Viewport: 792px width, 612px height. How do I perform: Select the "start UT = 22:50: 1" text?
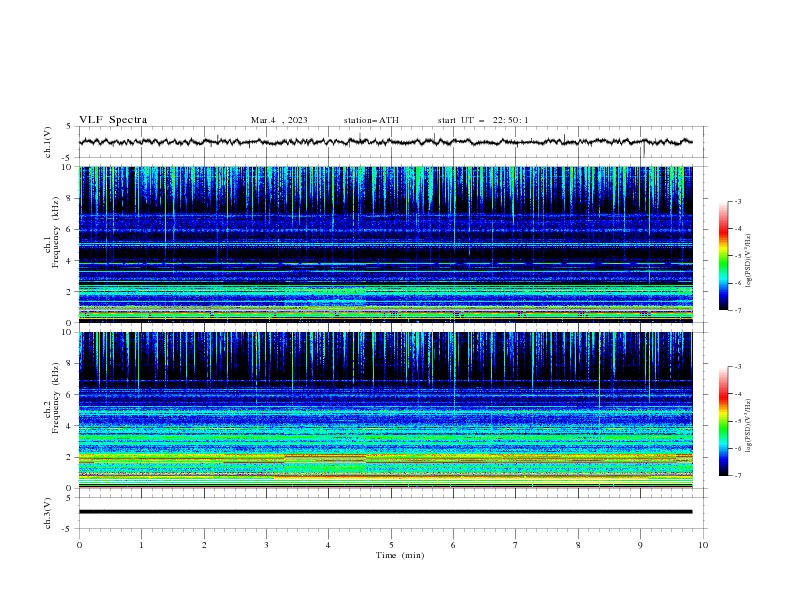click(x=483, y=120)
